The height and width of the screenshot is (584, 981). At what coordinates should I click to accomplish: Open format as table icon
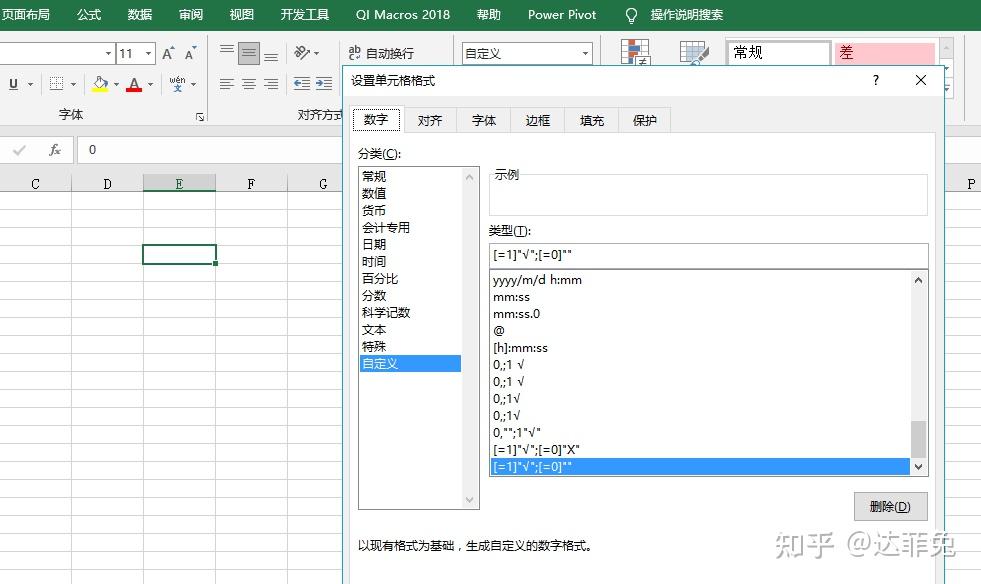tap(694, 53)
